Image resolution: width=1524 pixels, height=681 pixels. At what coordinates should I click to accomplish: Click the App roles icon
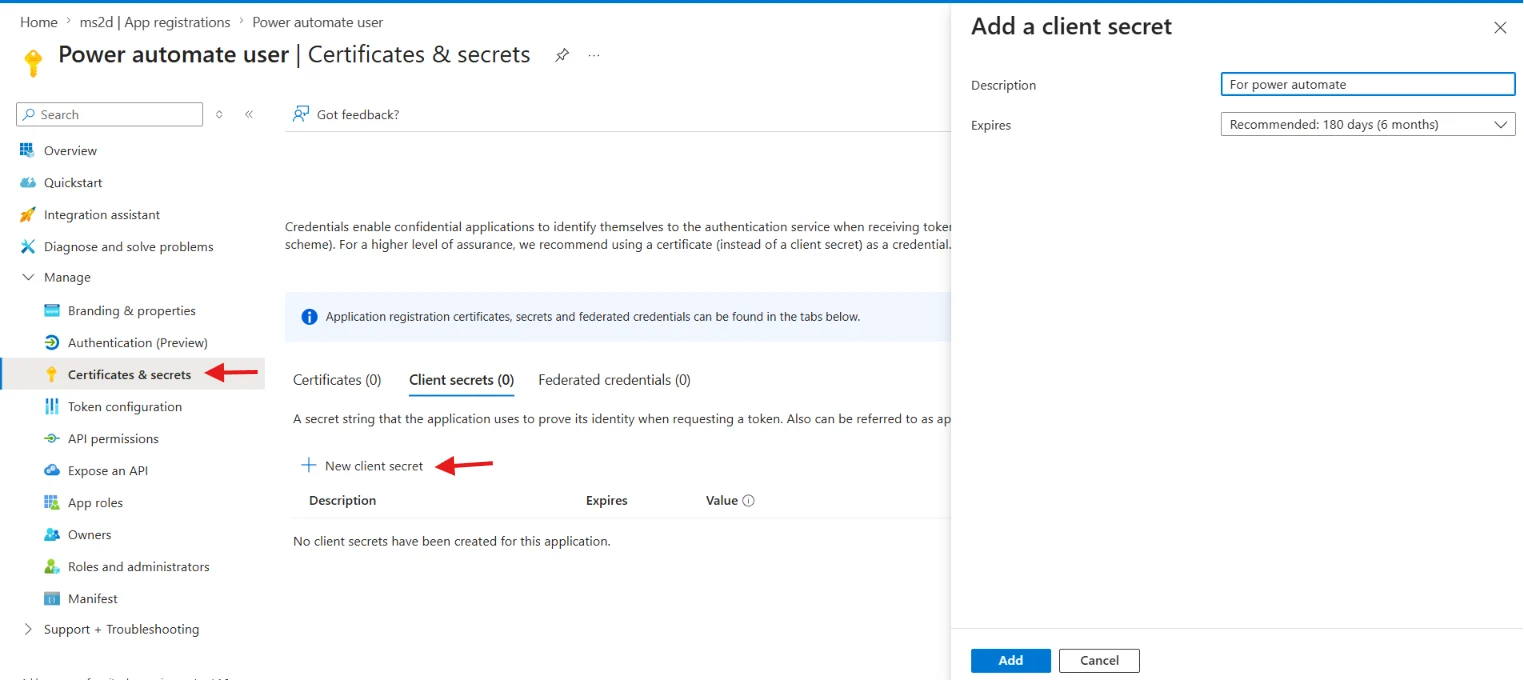[52, 503]
